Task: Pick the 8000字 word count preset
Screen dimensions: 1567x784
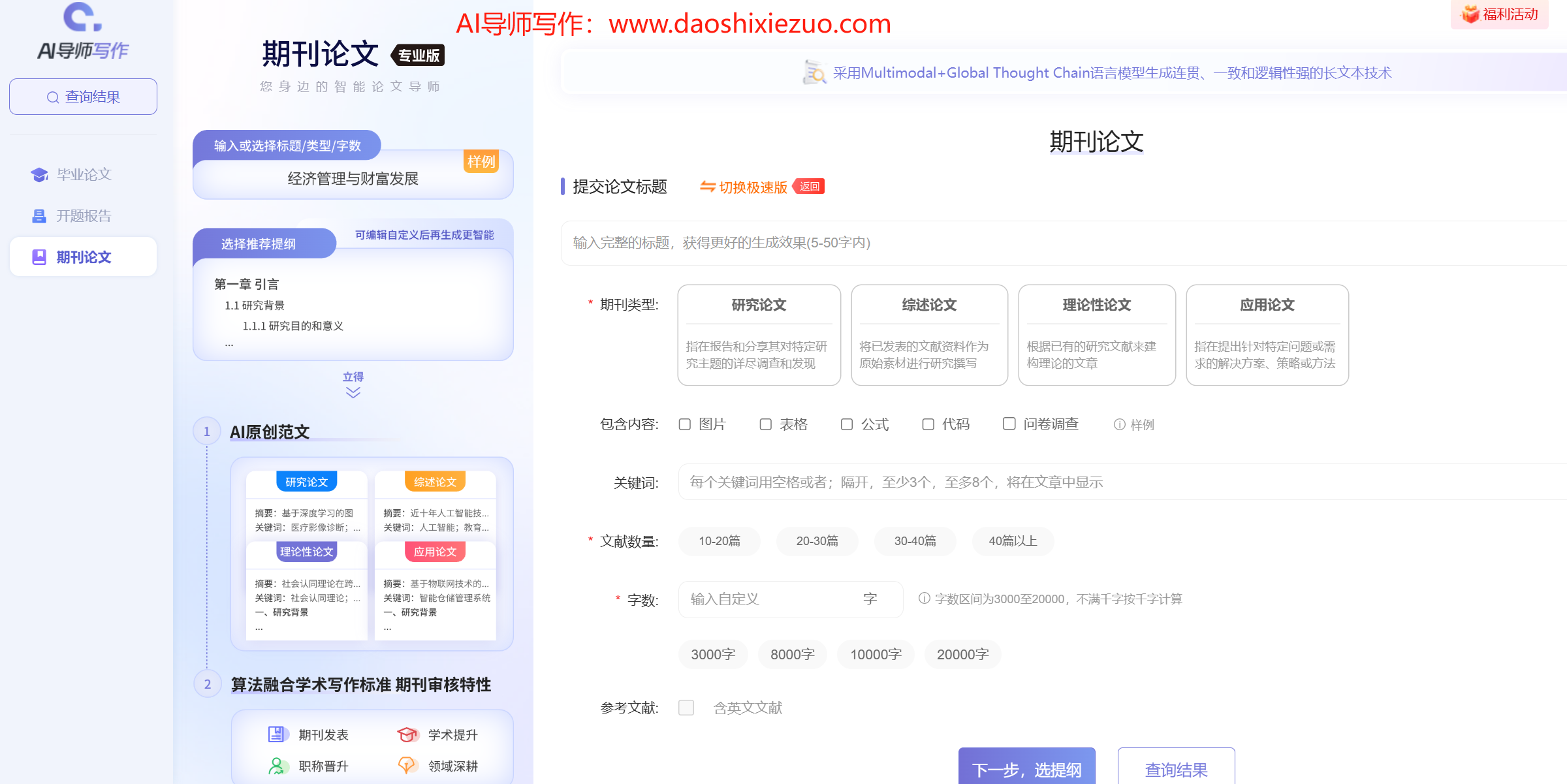Action: coord(792,655)
